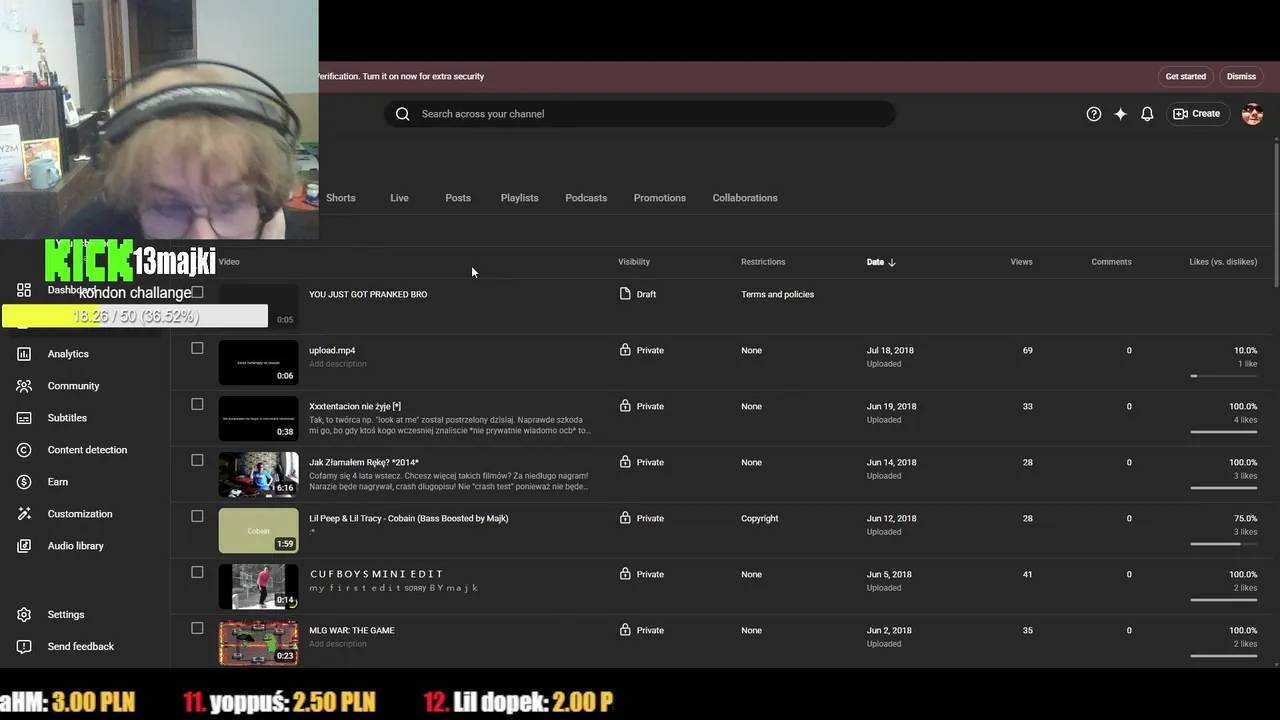Click the Analytics bar chart icon

[x=24, y=354]
